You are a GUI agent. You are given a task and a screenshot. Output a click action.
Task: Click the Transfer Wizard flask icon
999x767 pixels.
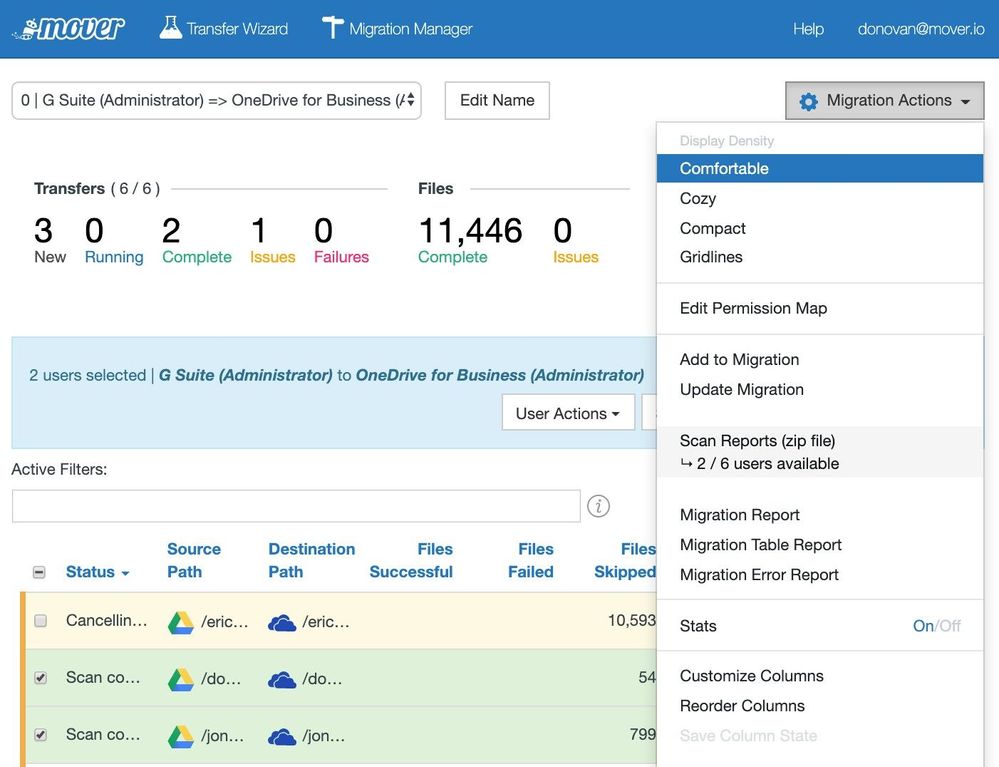(x=170, y=28)
